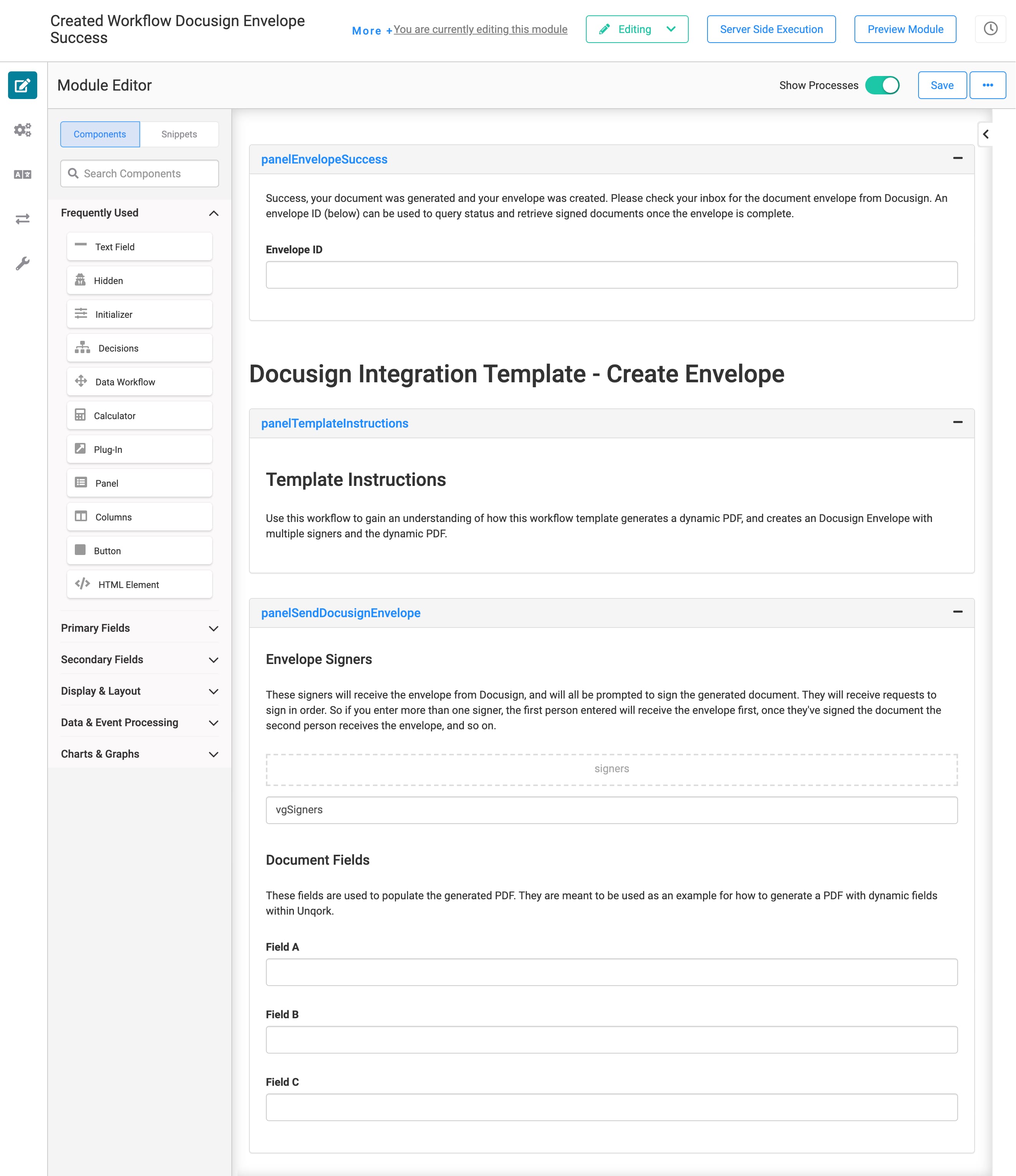Expand the Display & Layout section

click(214, 691)
